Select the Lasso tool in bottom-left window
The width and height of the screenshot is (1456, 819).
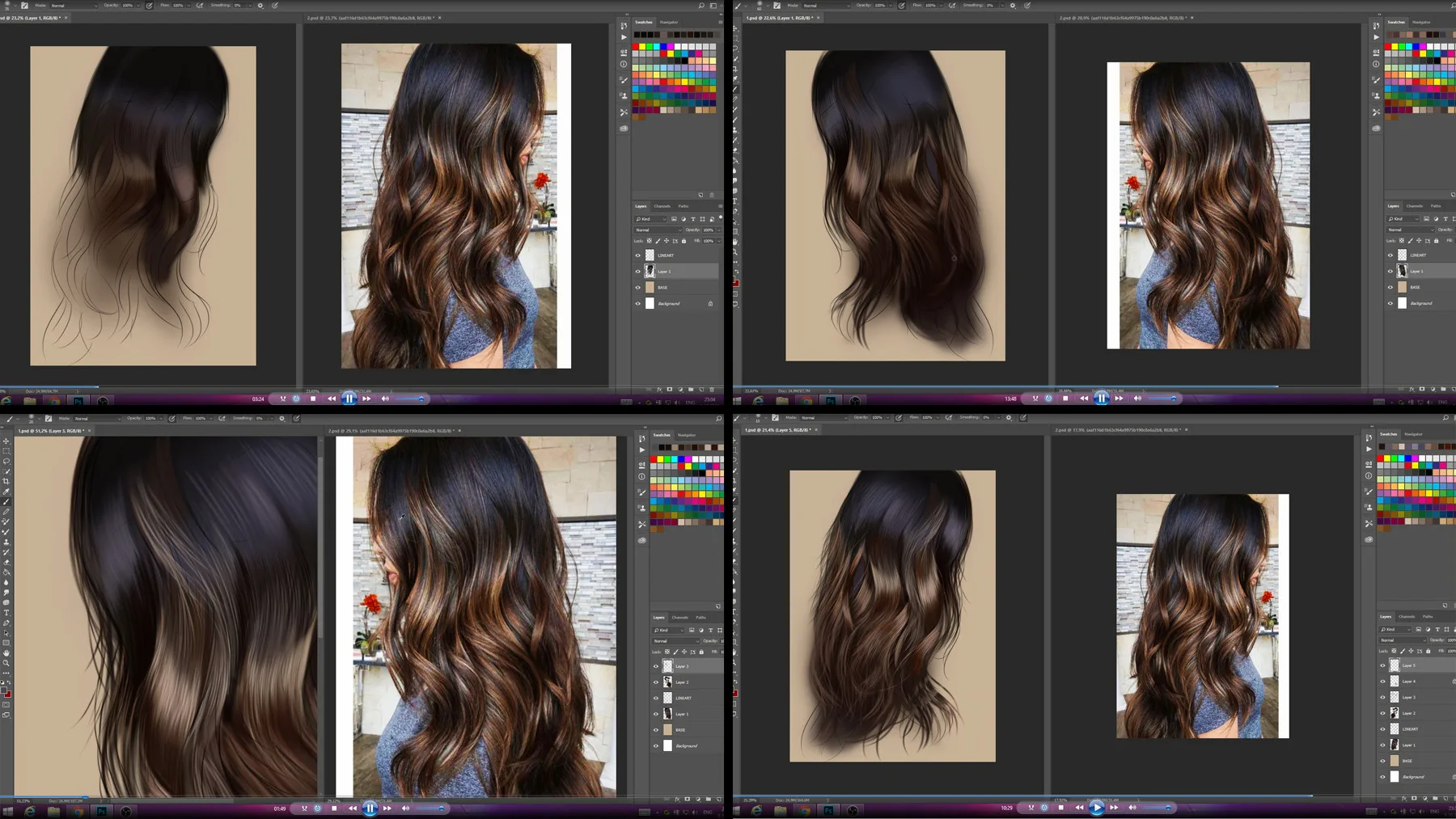tap(6, 461)
